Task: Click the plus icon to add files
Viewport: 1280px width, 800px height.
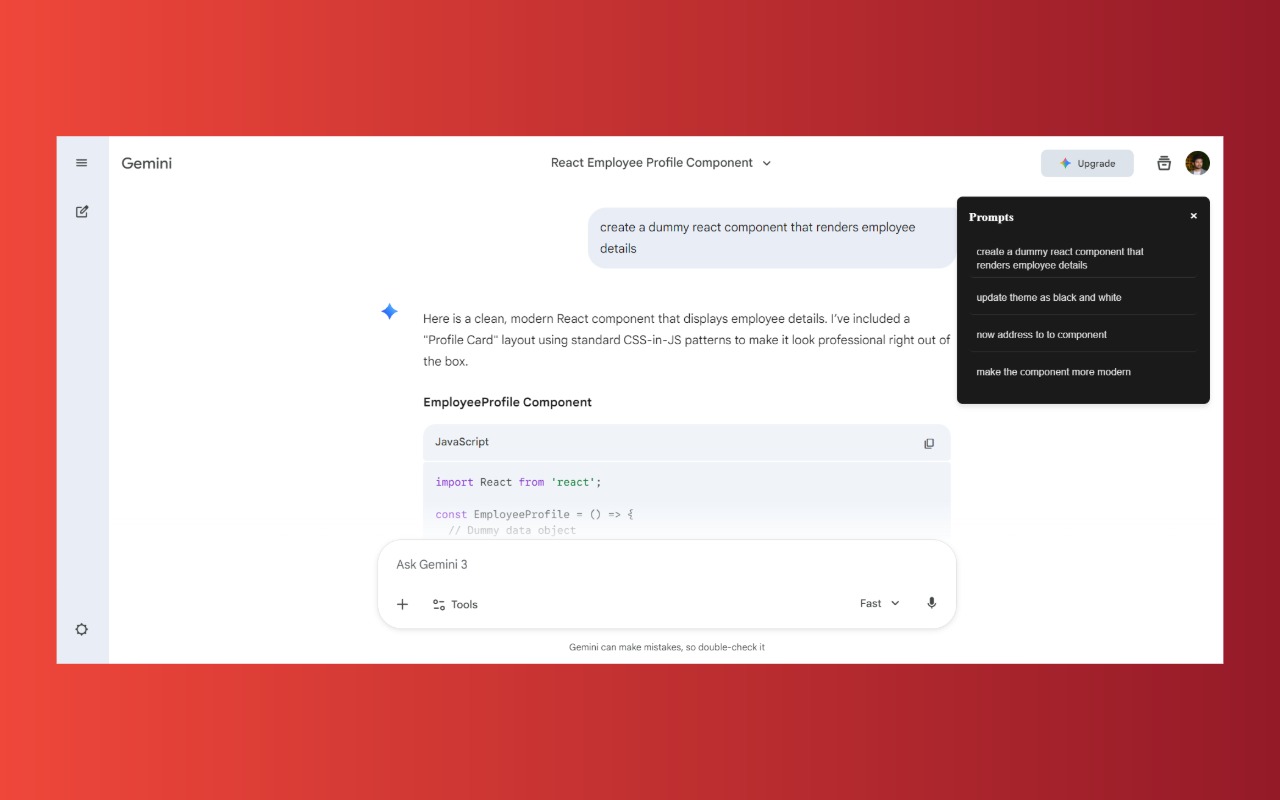Action: pos(402,604)
